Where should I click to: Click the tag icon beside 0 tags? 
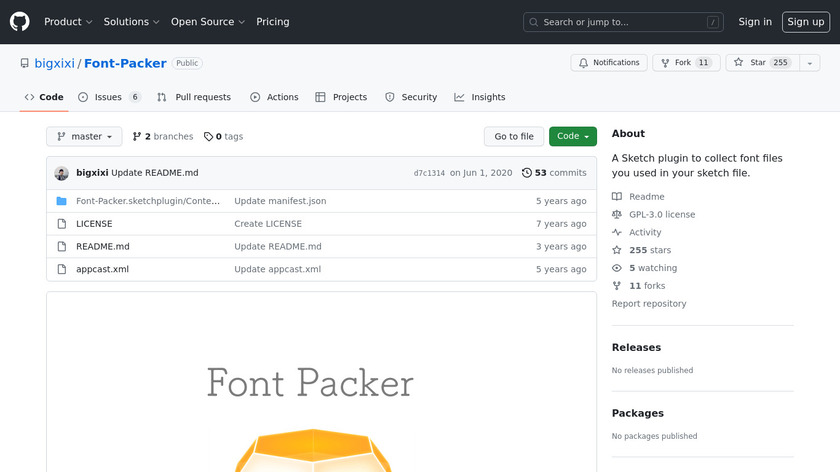coord(208,137)
